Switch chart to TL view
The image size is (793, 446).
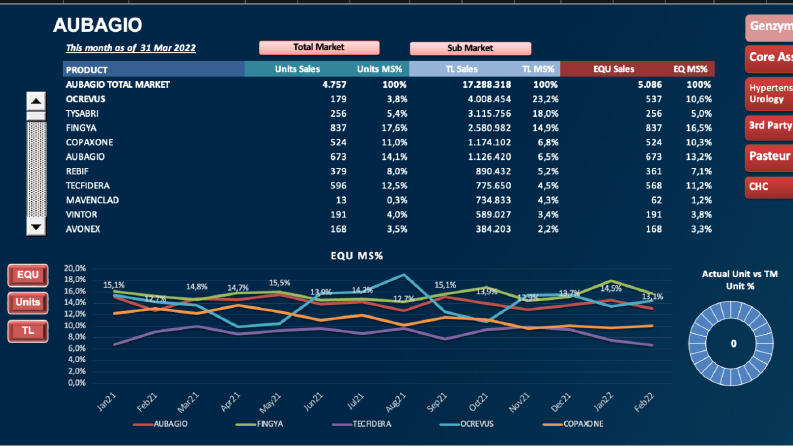click(x=28, y=331)
